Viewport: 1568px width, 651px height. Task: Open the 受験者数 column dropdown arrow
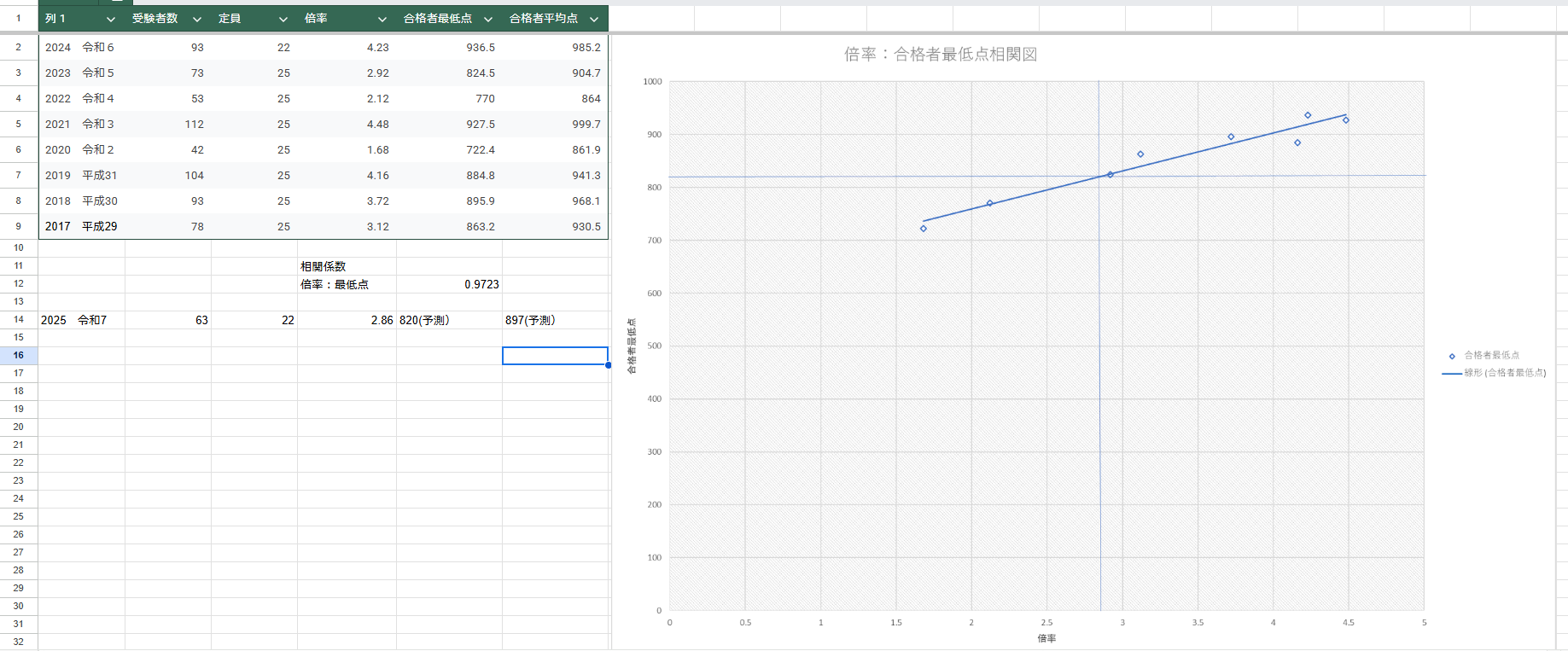(x=197, y=19)
